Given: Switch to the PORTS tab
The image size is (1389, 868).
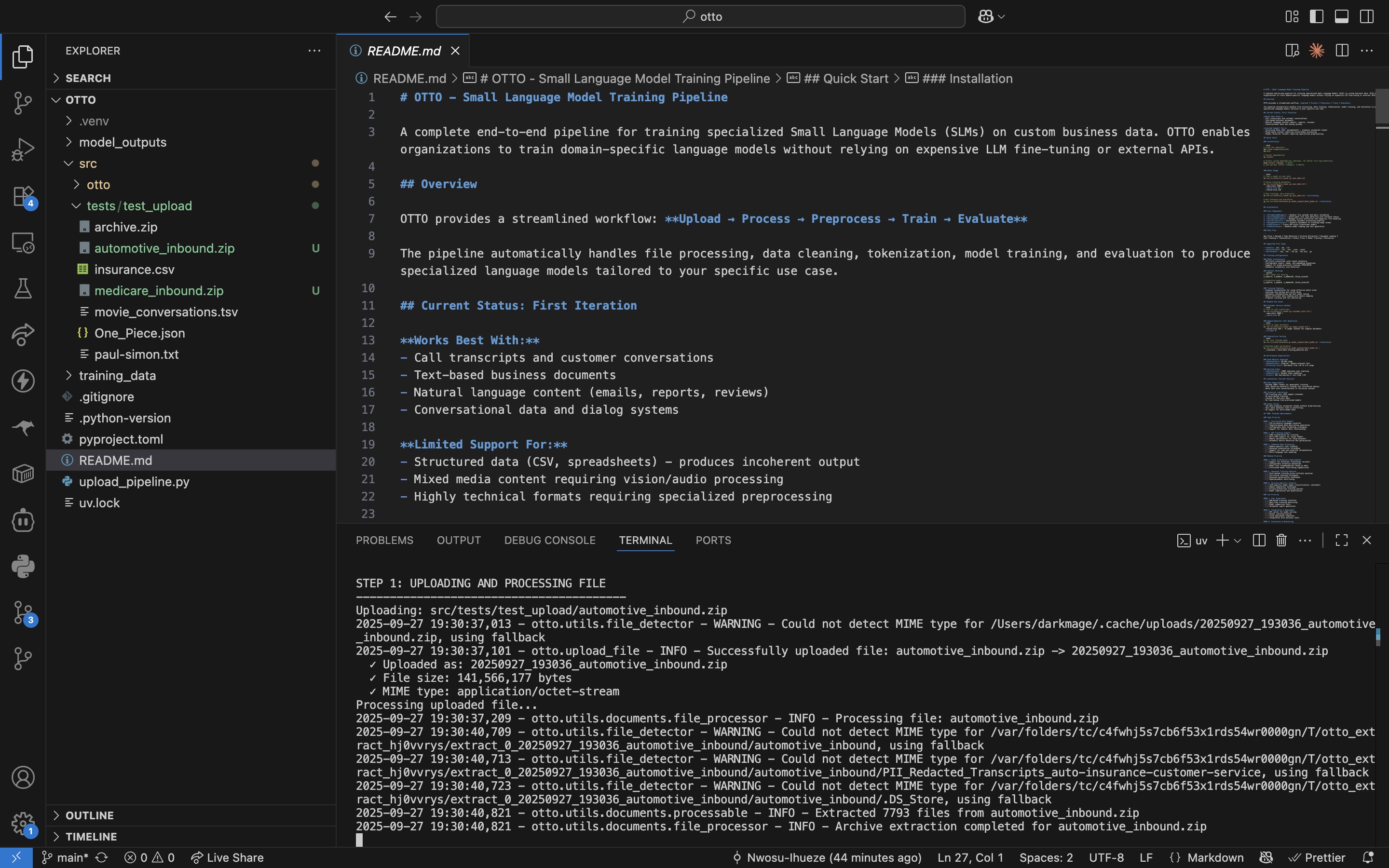Looking at the screenshot, I should [713, 540].
